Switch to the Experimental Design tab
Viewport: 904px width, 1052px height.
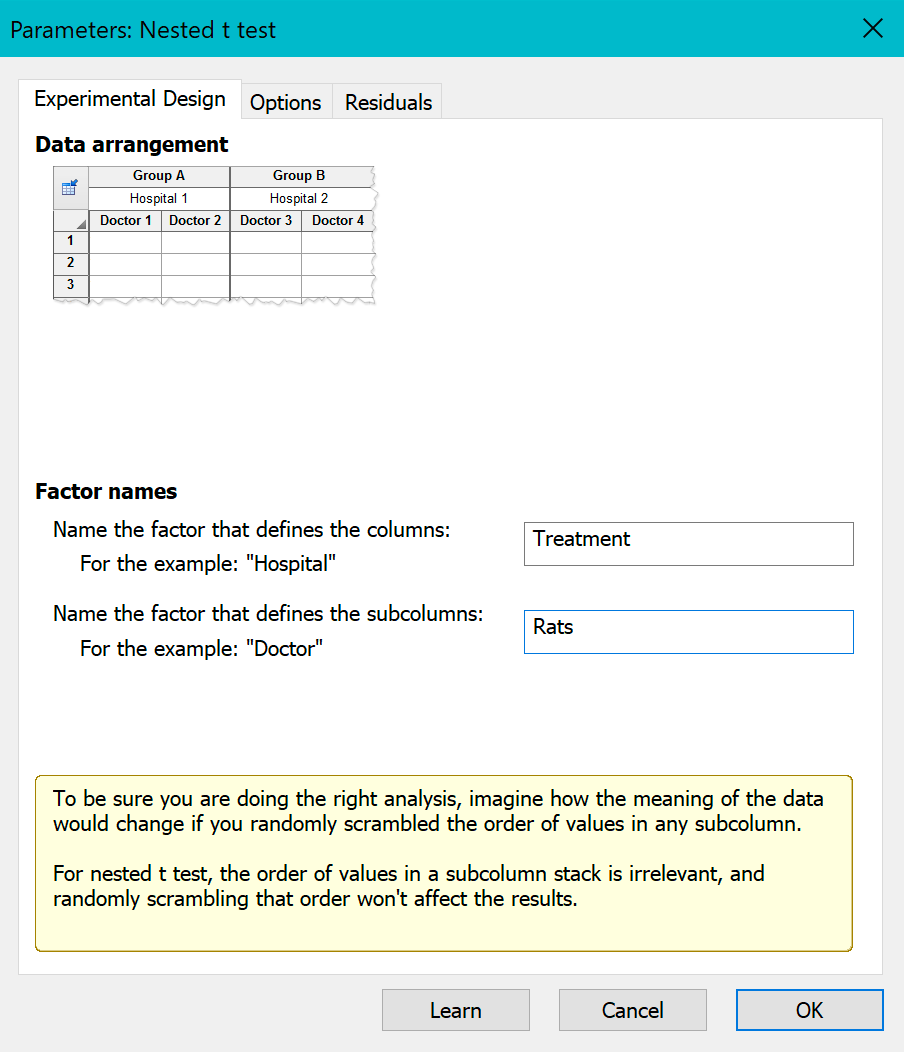click(x=130, y=100)
